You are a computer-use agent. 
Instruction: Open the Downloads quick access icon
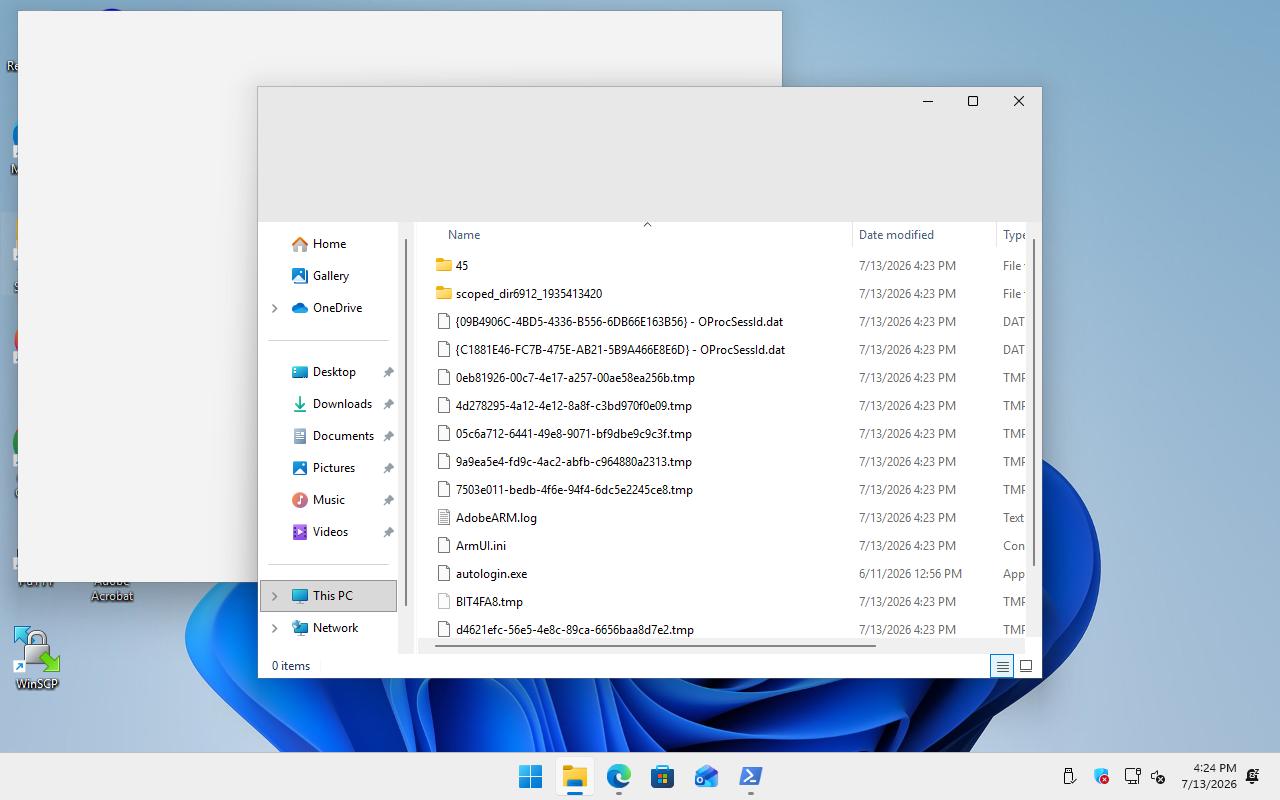point(300,404)
